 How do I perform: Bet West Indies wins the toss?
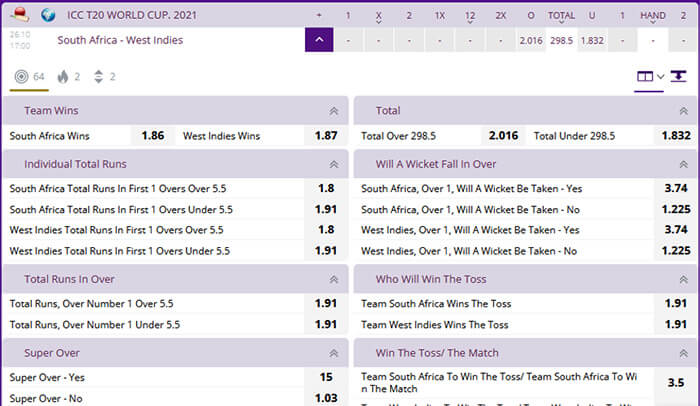pyautogui.click(x=676, y=324)
